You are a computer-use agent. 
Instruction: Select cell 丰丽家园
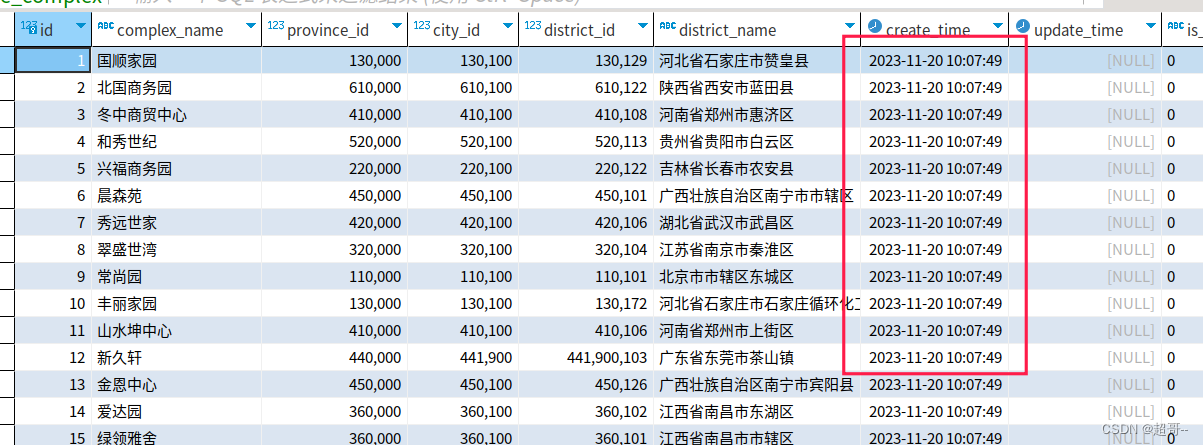point(176,304)
